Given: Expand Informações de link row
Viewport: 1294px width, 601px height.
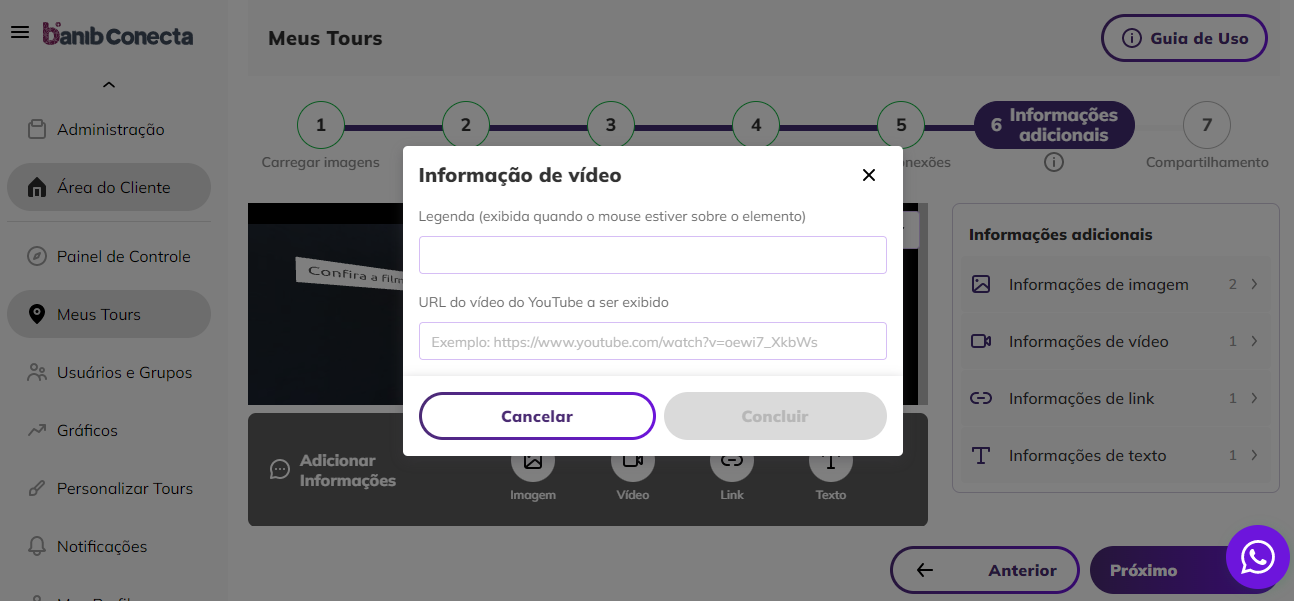Looking at the screenshot, I should 1116,398.
